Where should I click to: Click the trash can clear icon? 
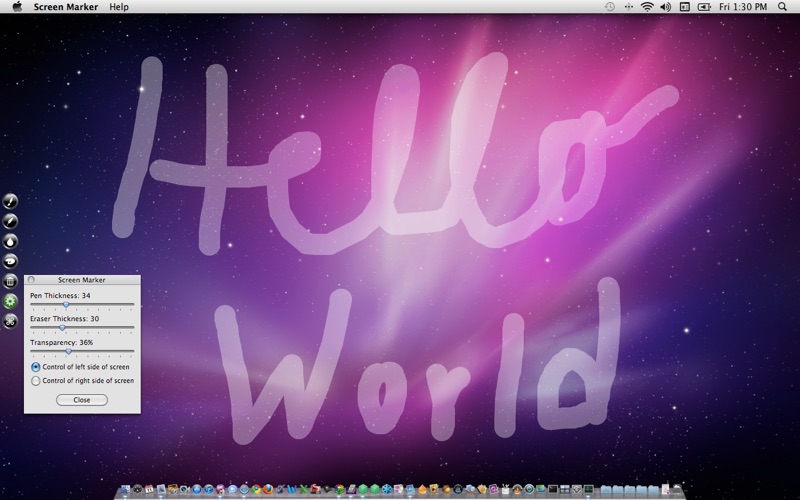click(x=11, y=281)
